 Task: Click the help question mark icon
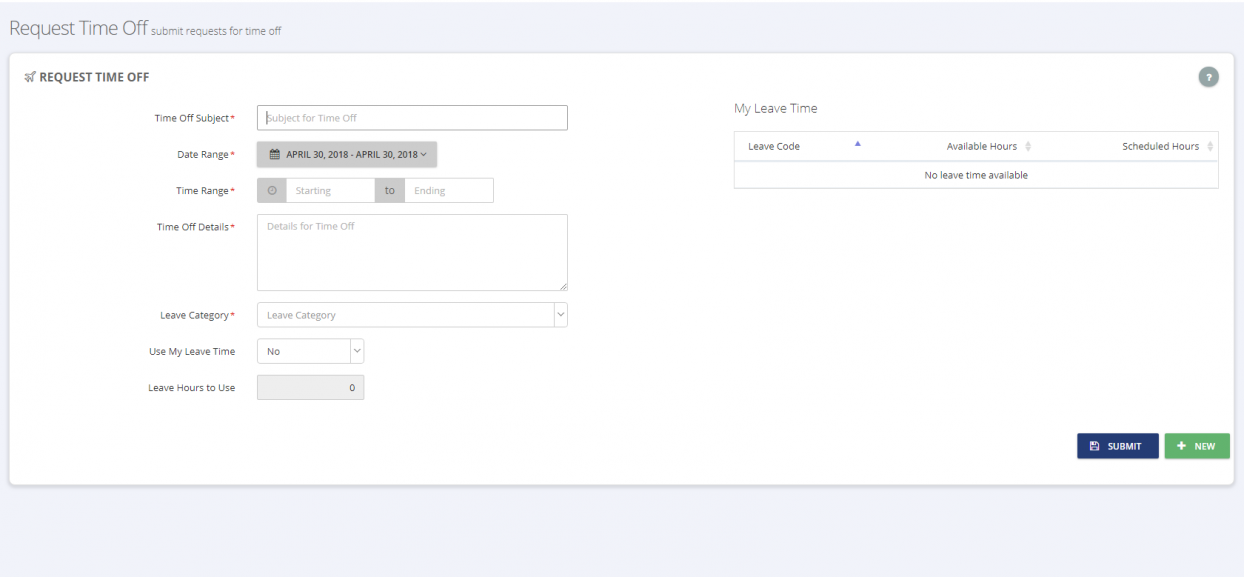[x=1208, y=77]
